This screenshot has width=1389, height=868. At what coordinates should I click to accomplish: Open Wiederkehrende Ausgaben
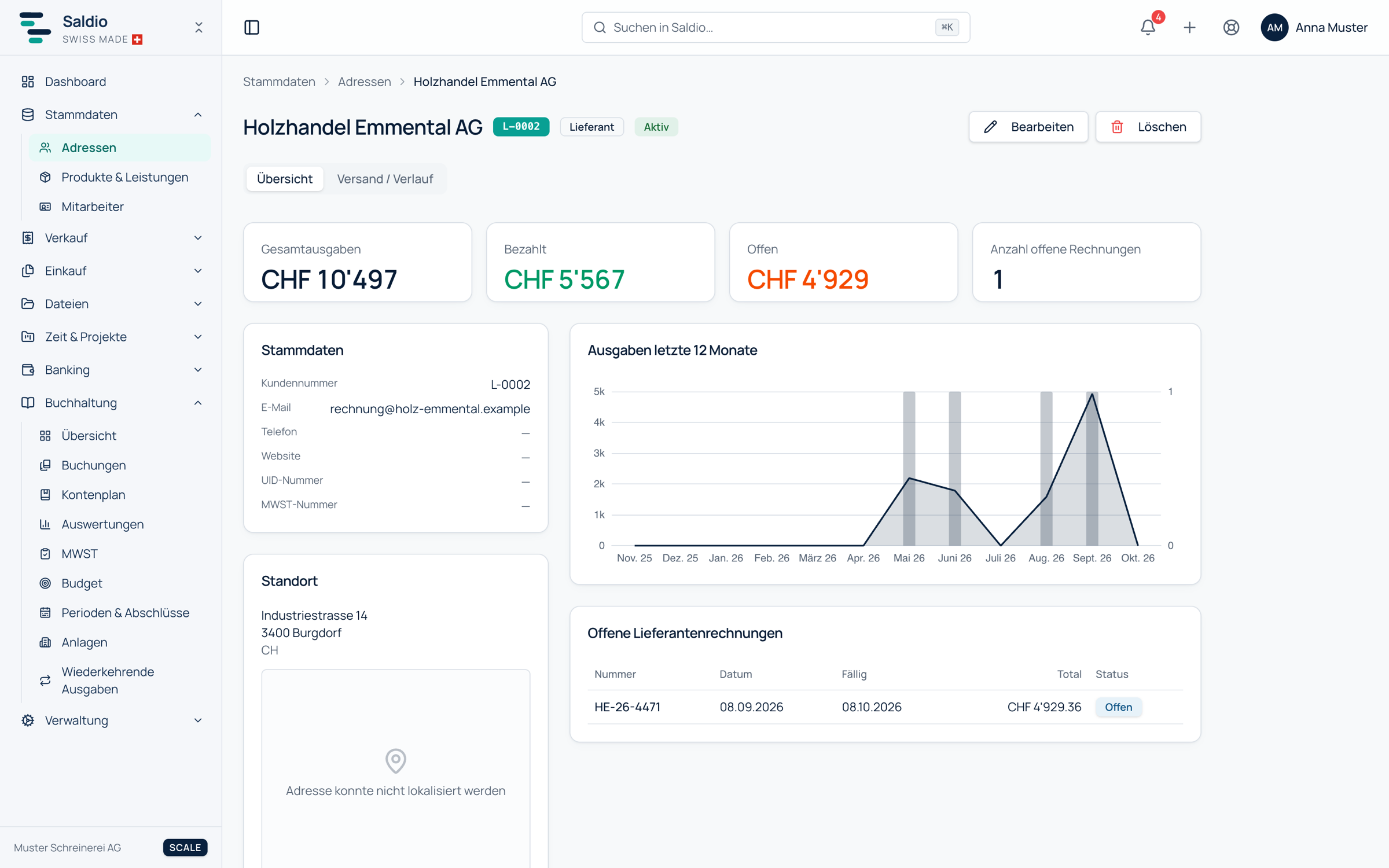pyautogui.click(x=120, y=681)
